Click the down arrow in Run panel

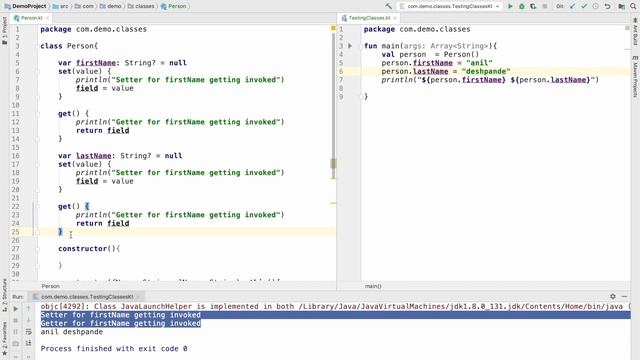click(29, 320)
